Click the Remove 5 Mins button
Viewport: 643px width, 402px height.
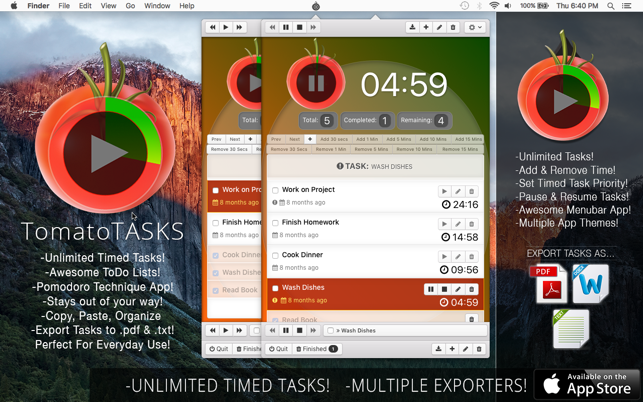point(371,149)
